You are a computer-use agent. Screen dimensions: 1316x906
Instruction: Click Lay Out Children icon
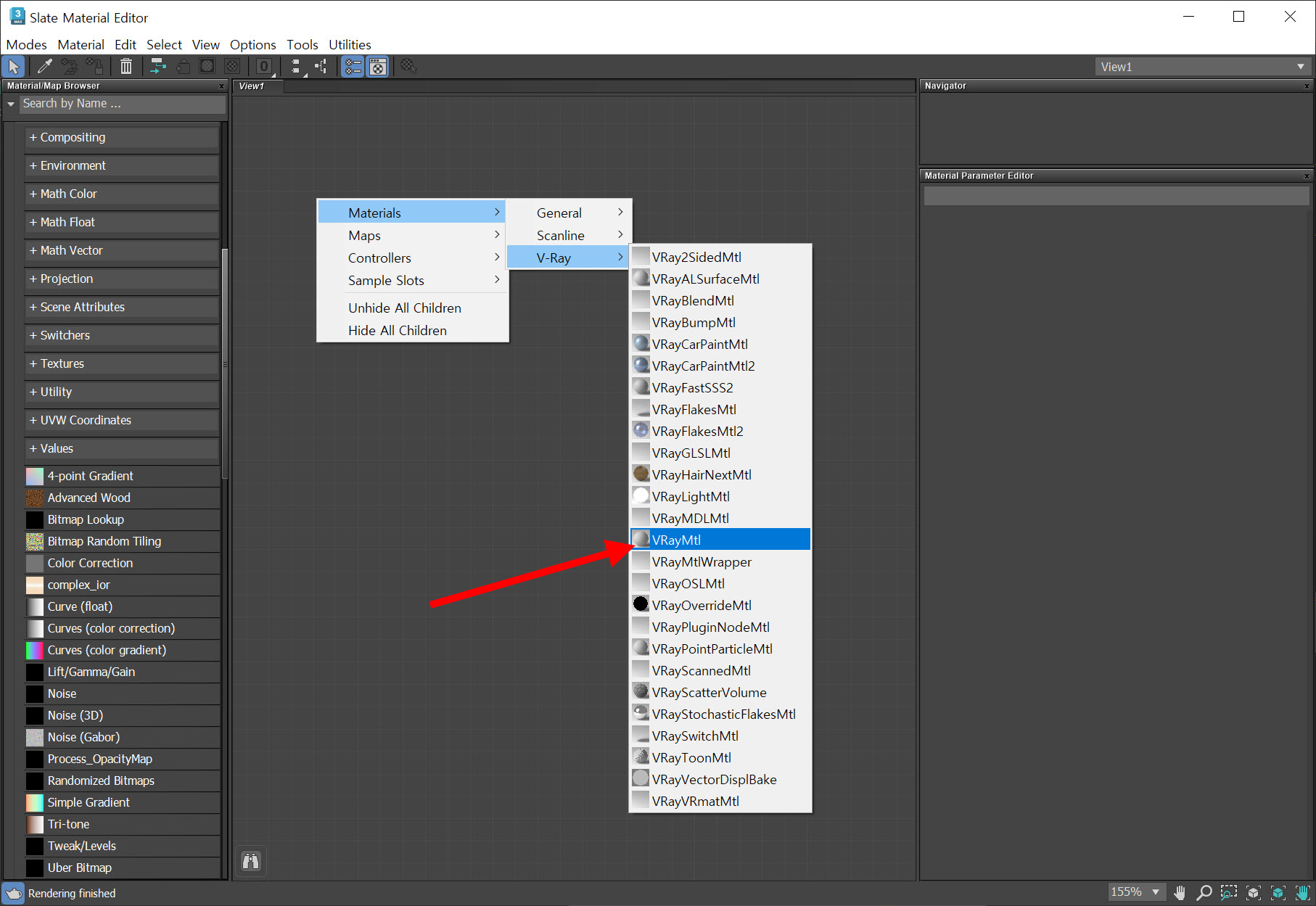pos(321,67)
